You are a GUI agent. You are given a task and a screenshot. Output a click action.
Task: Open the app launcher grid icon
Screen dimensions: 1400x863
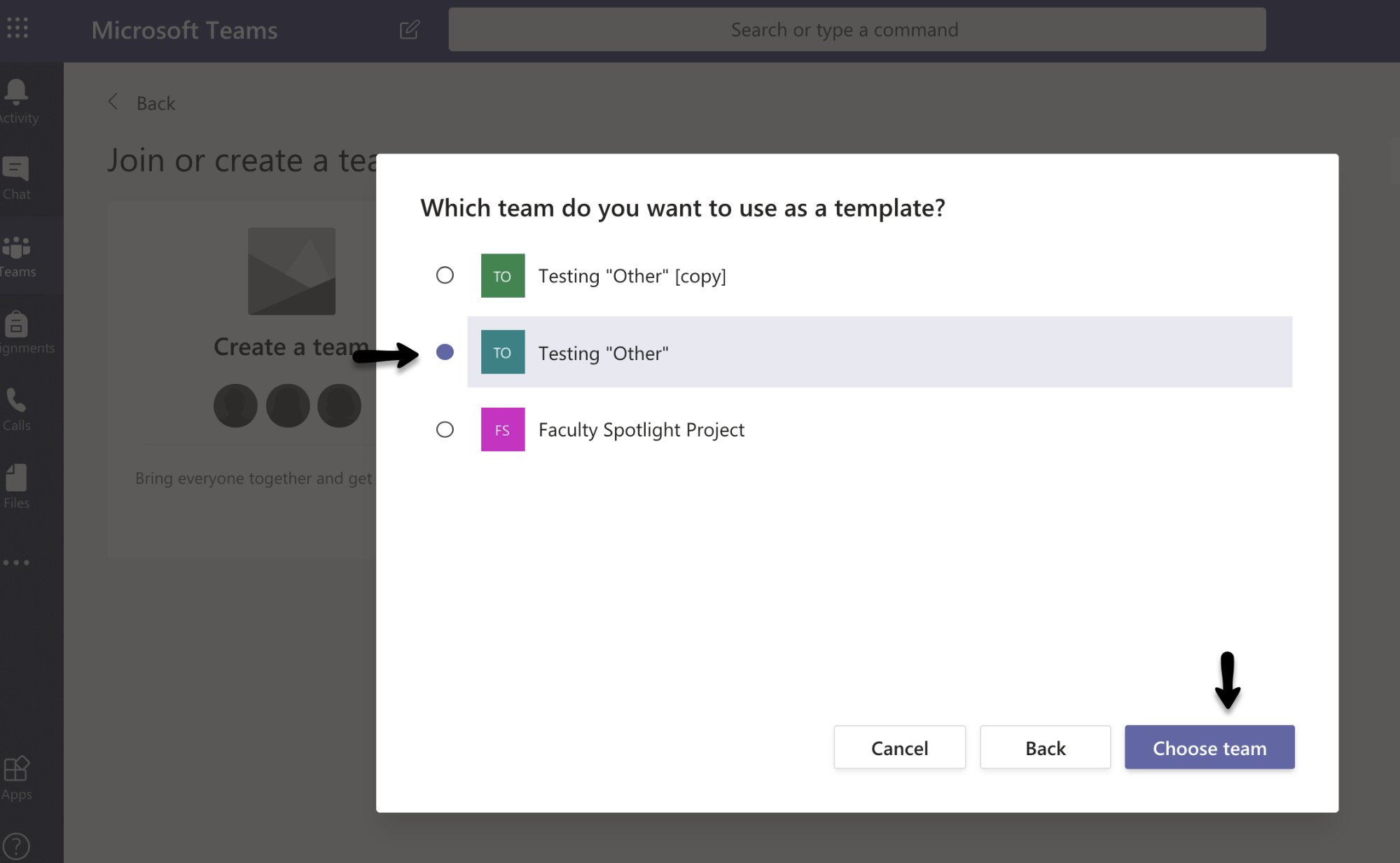(x=18, y=28)
